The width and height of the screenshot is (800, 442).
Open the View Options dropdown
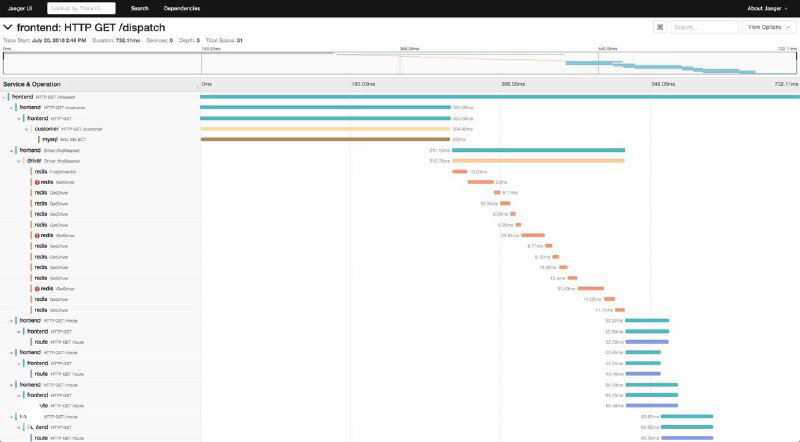click(x=768, y=27)
